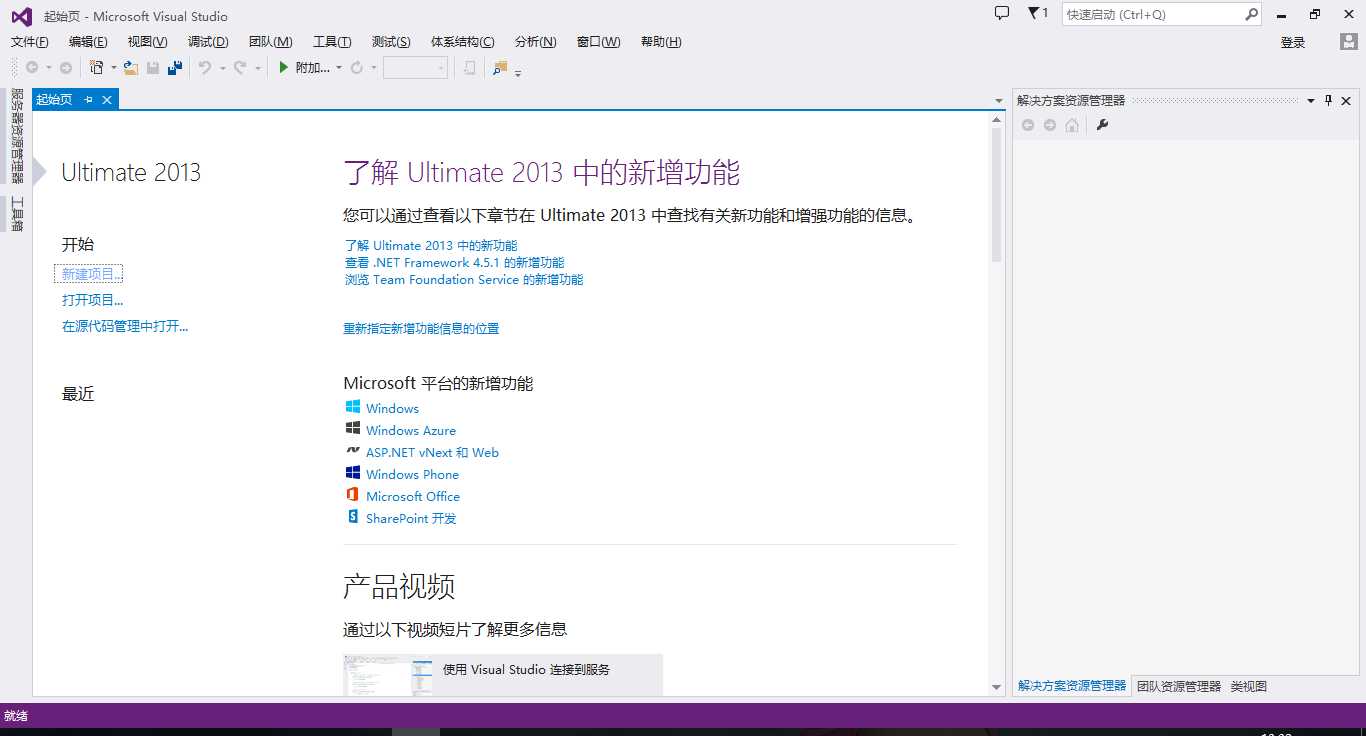Open Properties via the wrench icon

(1102, 125)
